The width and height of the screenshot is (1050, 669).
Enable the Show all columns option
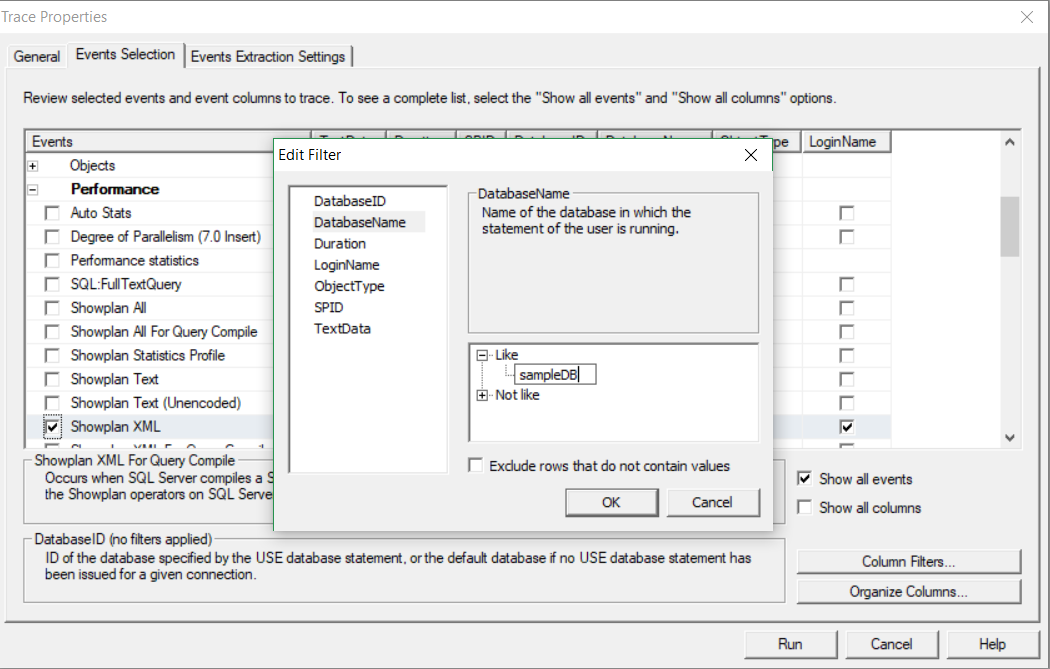[805, 507]
